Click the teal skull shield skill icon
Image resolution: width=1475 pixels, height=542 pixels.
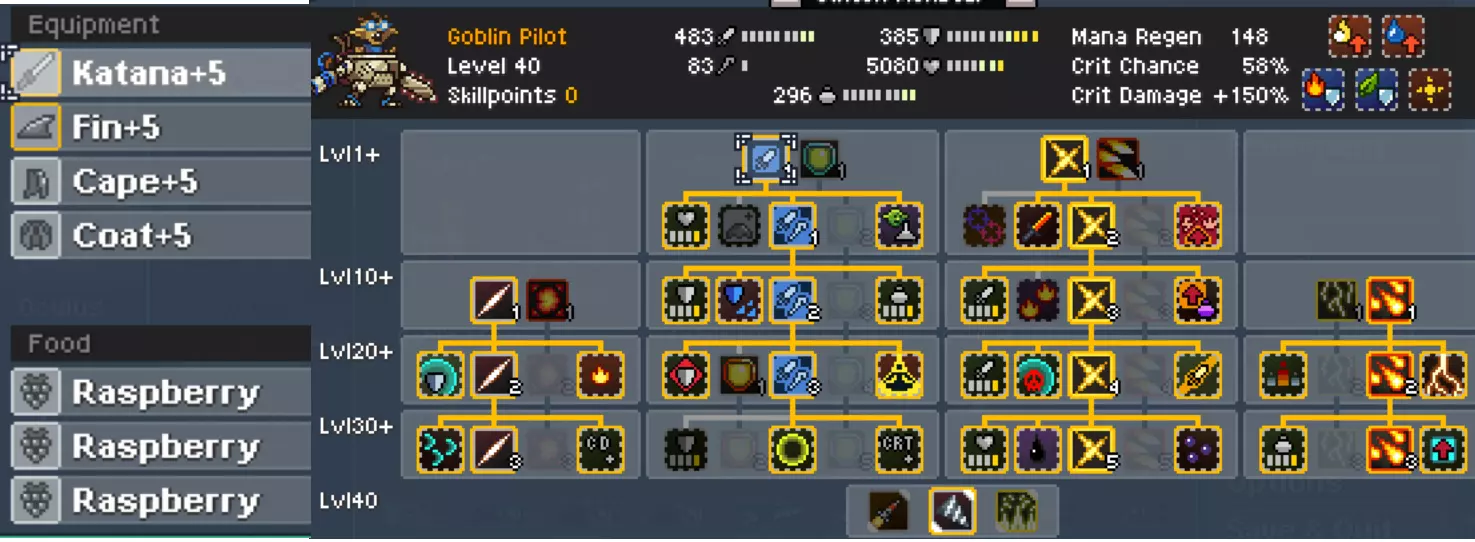1039,375
